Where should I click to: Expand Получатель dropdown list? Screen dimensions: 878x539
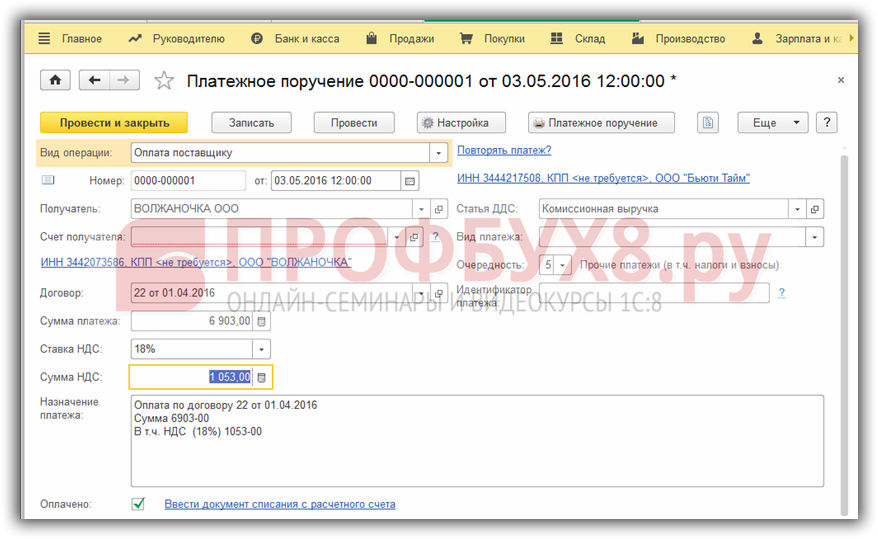[x=421, y=209]
